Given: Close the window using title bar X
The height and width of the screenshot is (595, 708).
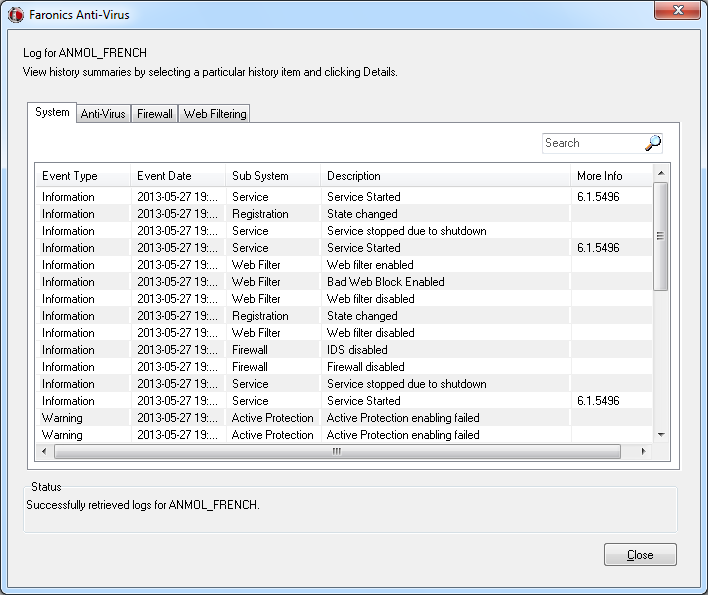Looking at the screenshot, I should pyautogui.click(x=677, y=10).
